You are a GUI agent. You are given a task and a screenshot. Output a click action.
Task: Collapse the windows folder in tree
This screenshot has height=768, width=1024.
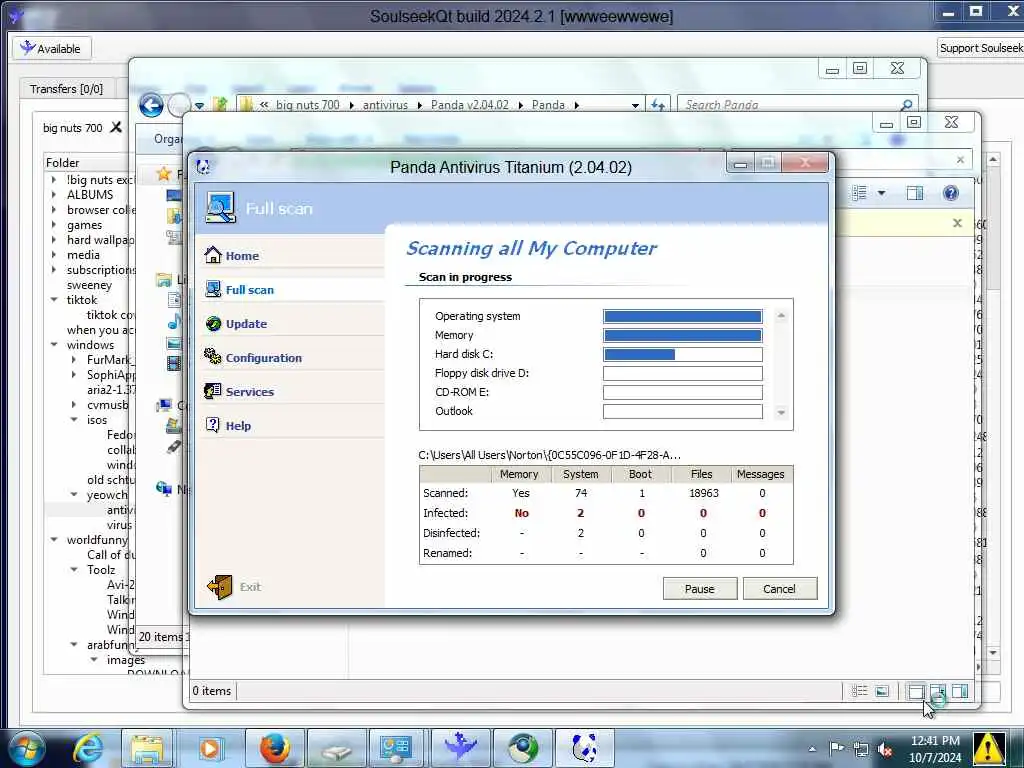(54, 345)
